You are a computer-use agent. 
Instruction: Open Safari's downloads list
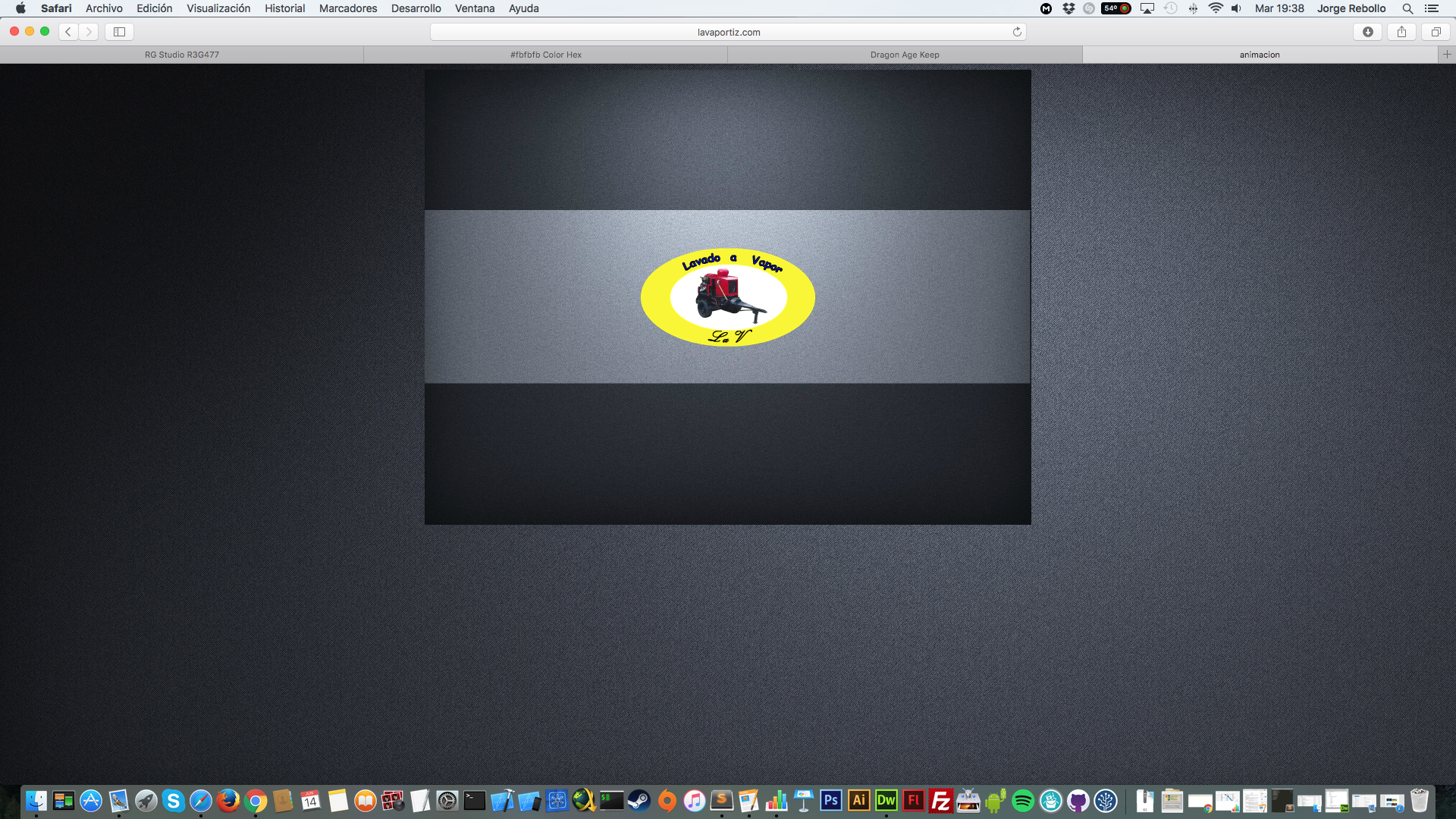(x=1368, y=32)
